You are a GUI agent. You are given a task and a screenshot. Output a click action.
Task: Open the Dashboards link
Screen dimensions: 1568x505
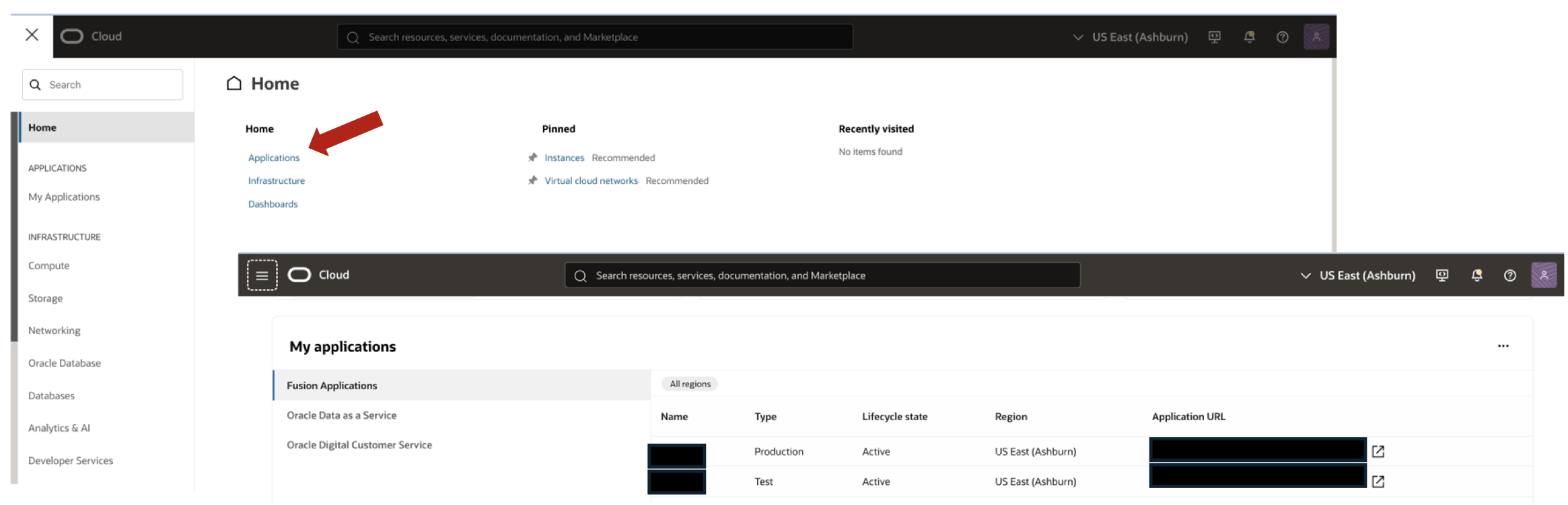273,204
